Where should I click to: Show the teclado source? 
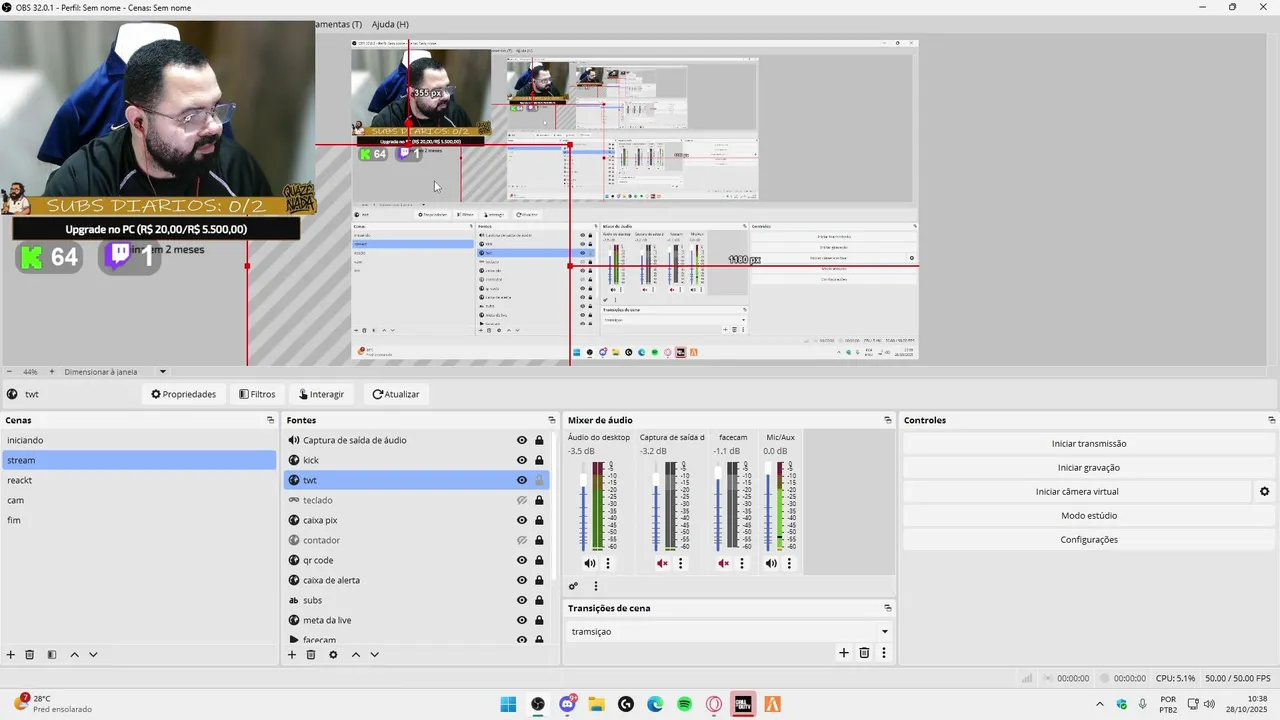click(521, 500)
